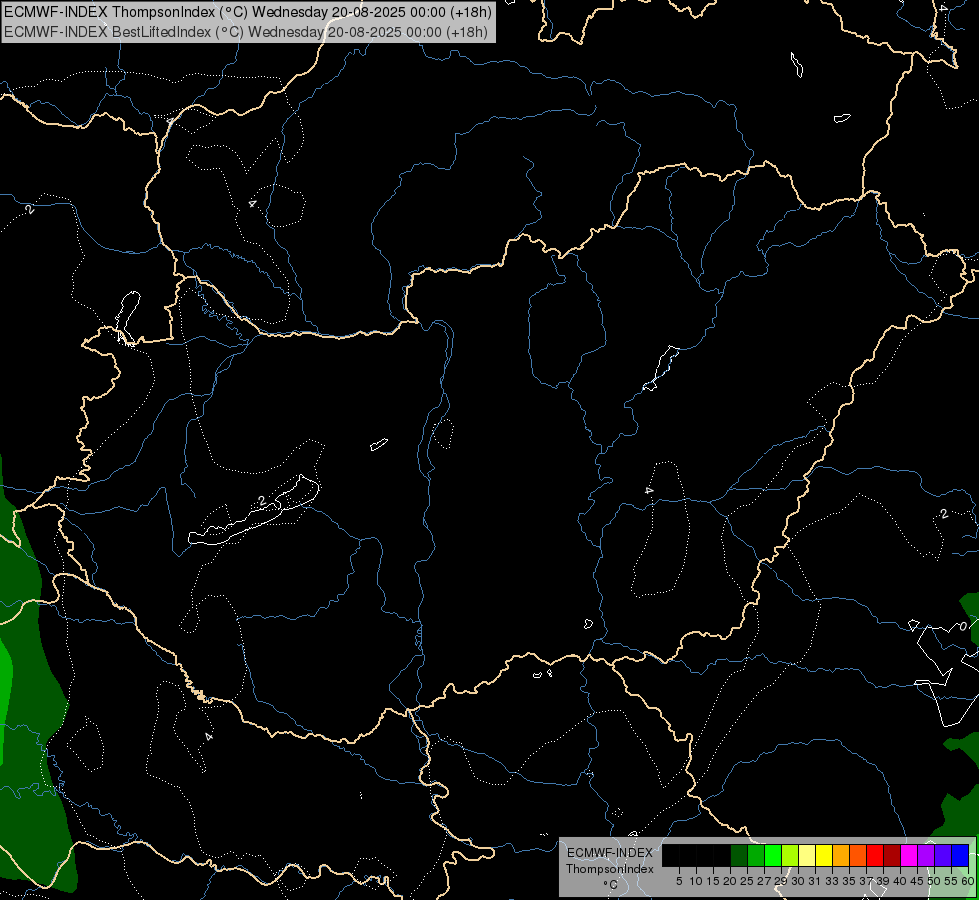The image size is (979, 900).
Task: Pick the orange 33–35 legend swatch
Action: 841,855
